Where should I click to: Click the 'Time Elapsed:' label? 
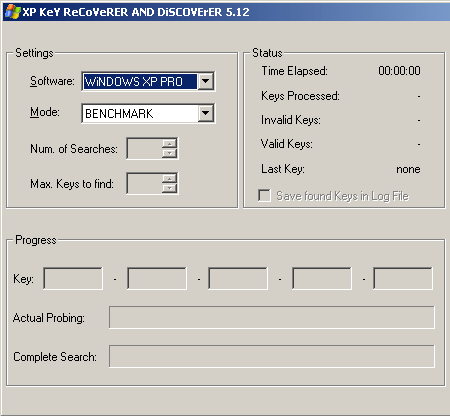click(295, 71)
